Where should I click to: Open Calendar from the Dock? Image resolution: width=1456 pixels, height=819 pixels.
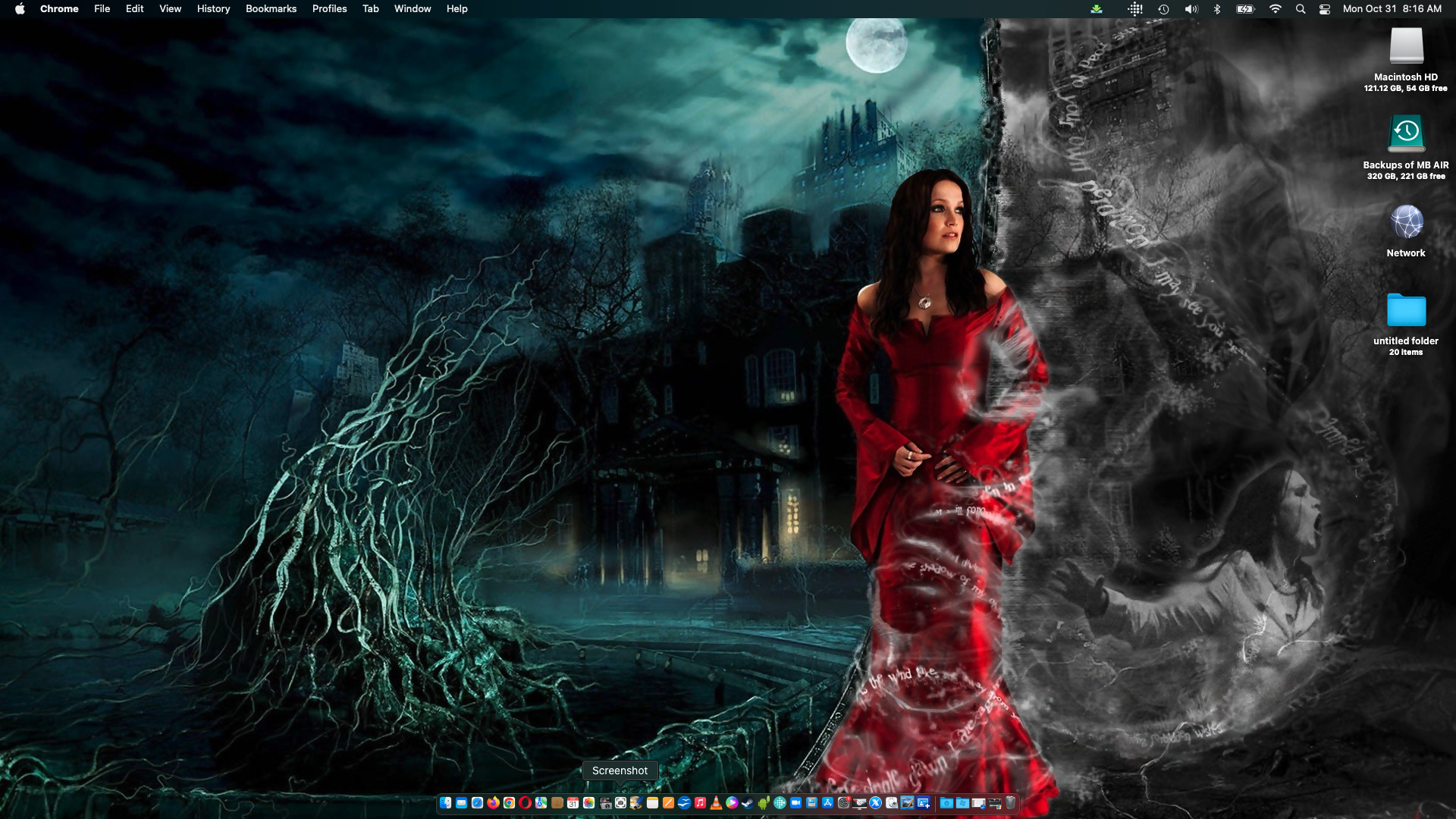(x=573, y=802)
